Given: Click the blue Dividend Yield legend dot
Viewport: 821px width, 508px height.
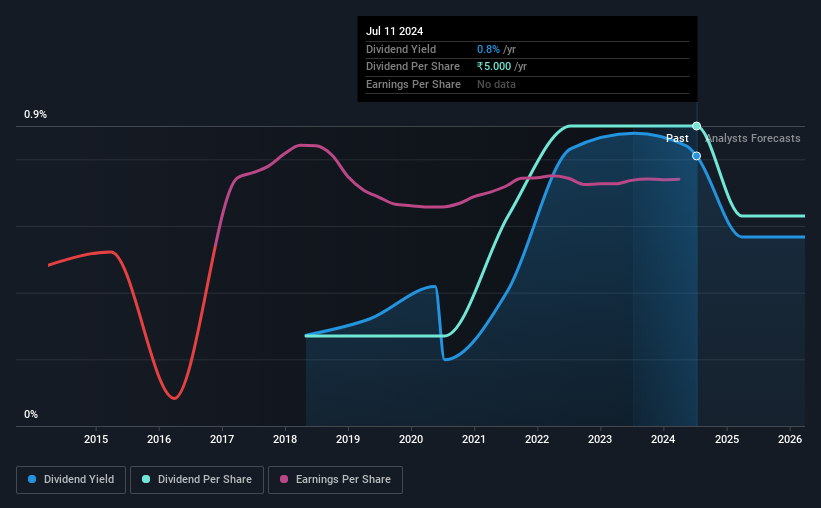Looking at the screenshot, I should click(32, 479).
